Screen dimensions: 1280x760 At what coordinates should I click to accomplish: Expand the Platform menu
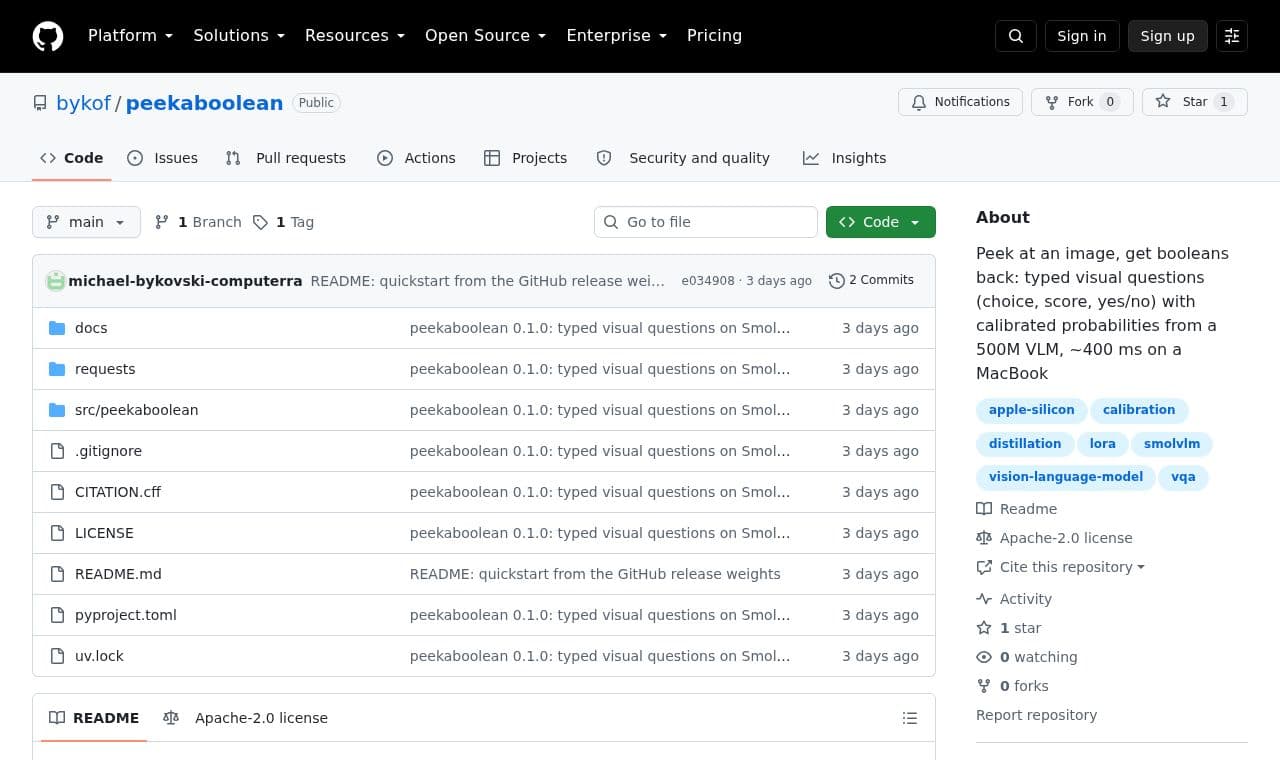point(131,35)
